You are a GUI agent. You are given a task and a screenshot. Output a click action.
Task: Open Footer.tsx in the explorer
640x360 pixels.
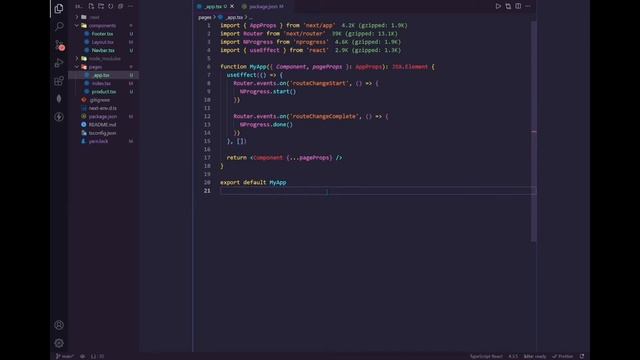(x=102, y=34)
